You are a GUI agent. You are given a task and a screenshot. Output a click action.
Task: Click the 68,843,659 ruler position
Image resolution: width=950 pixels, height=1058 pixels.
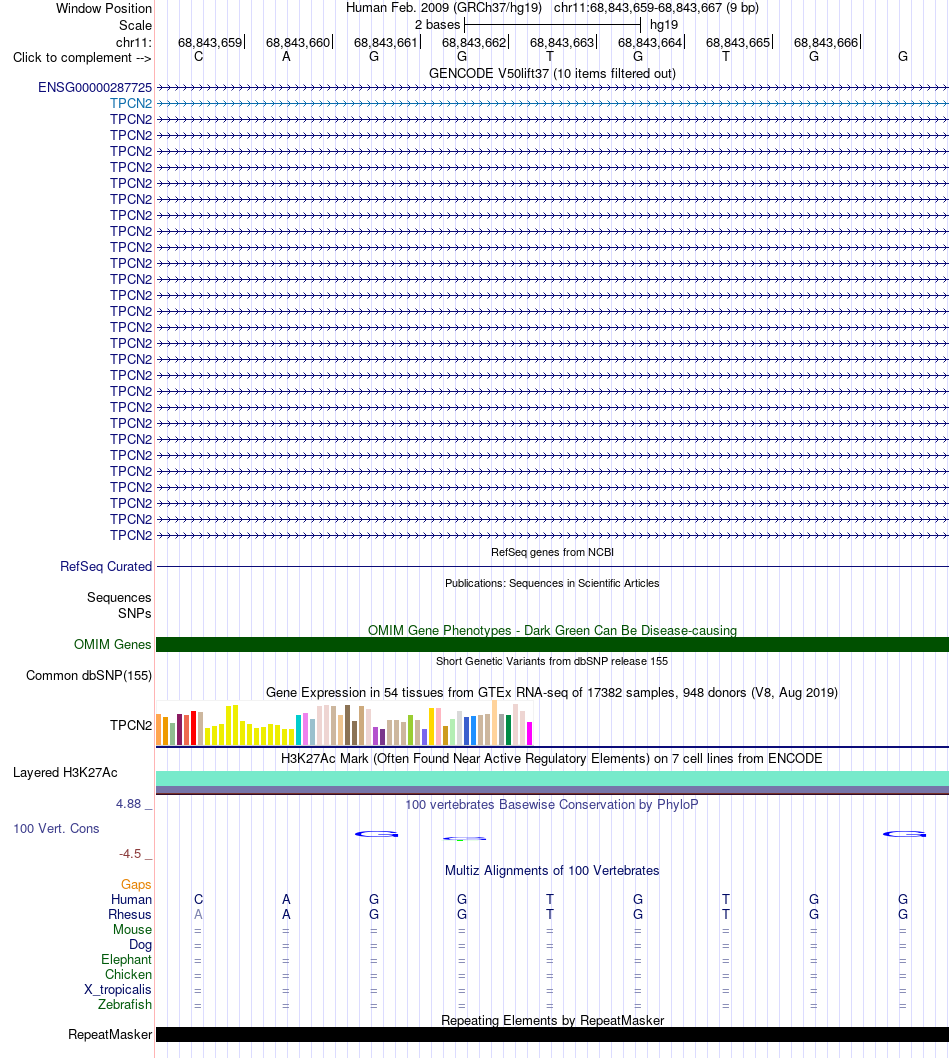210,43
